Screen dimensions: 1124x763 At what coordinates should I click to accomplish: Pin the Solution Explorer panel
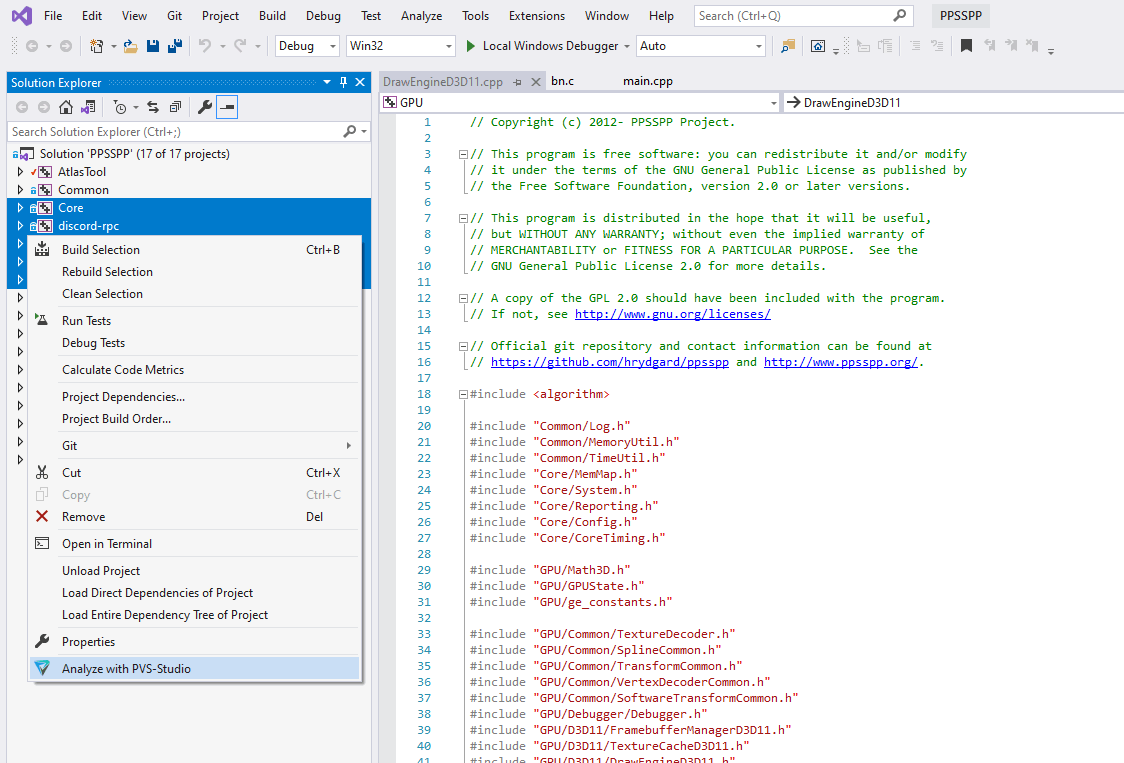[x=343, y=82]
